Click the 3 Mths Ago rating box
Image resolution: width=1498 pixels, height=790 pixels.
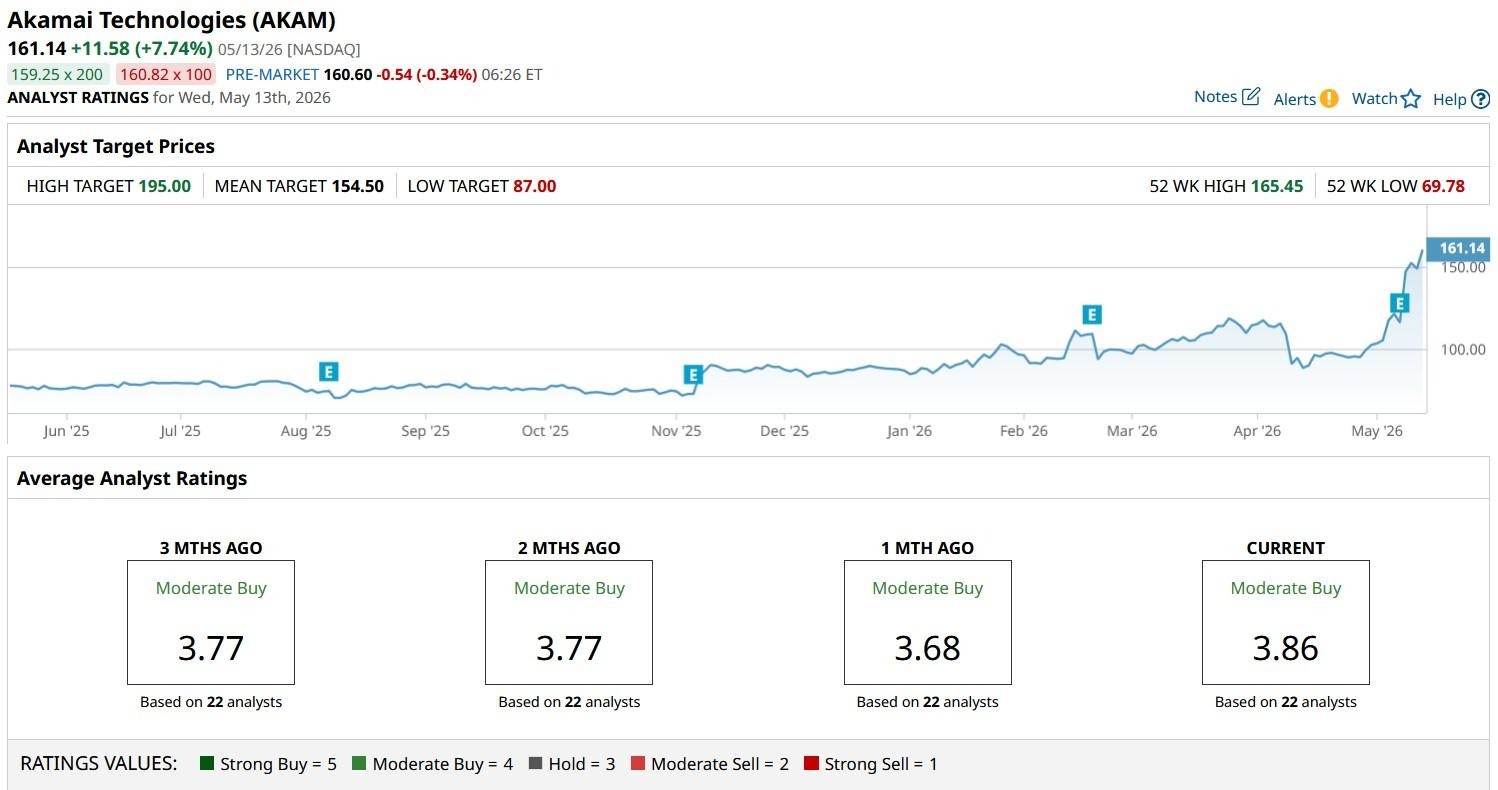(211, 622)
